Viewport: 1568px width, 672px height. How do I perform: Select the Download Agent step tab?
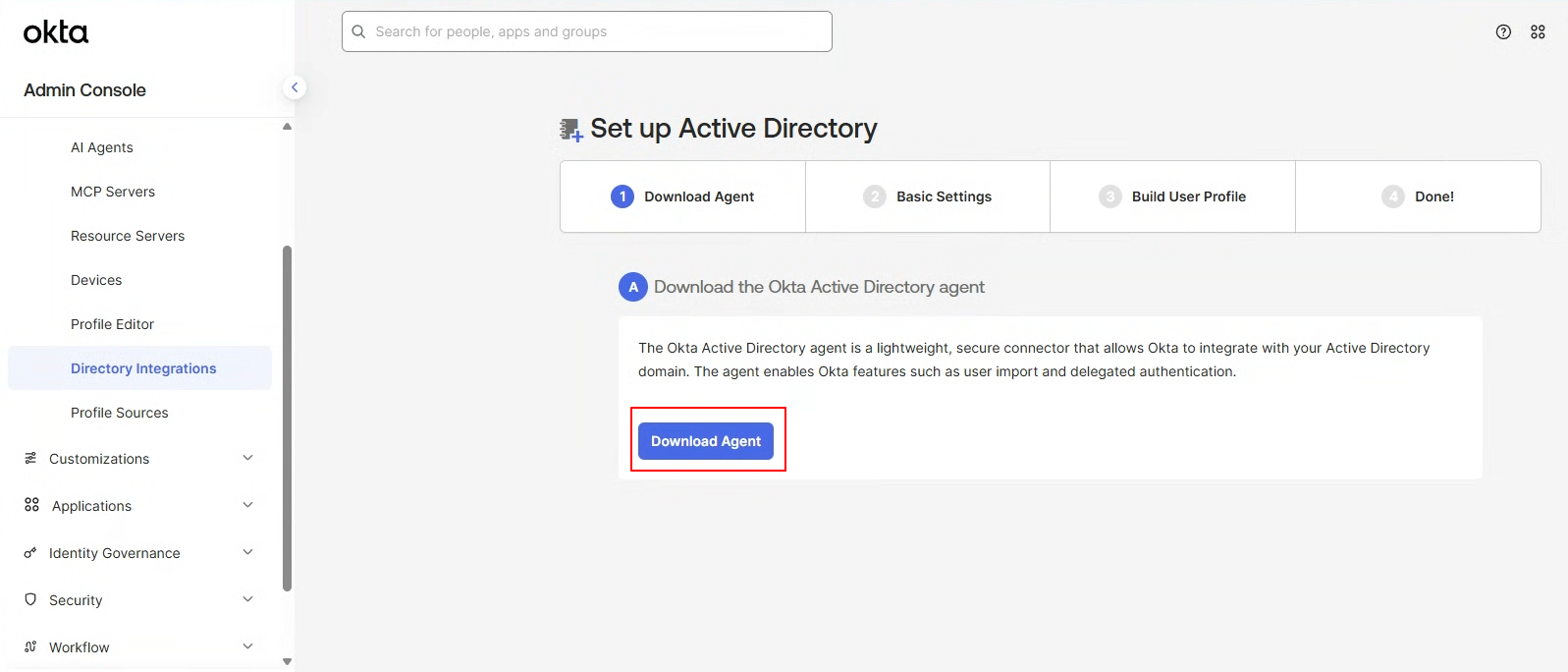point(682,196)
